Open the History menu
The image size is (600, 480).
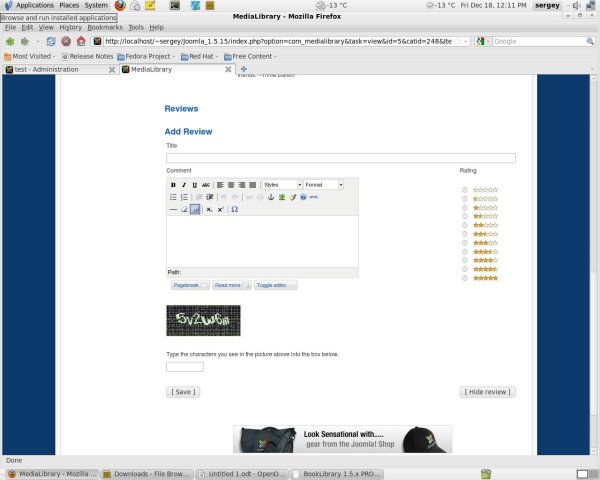point(70,28)
